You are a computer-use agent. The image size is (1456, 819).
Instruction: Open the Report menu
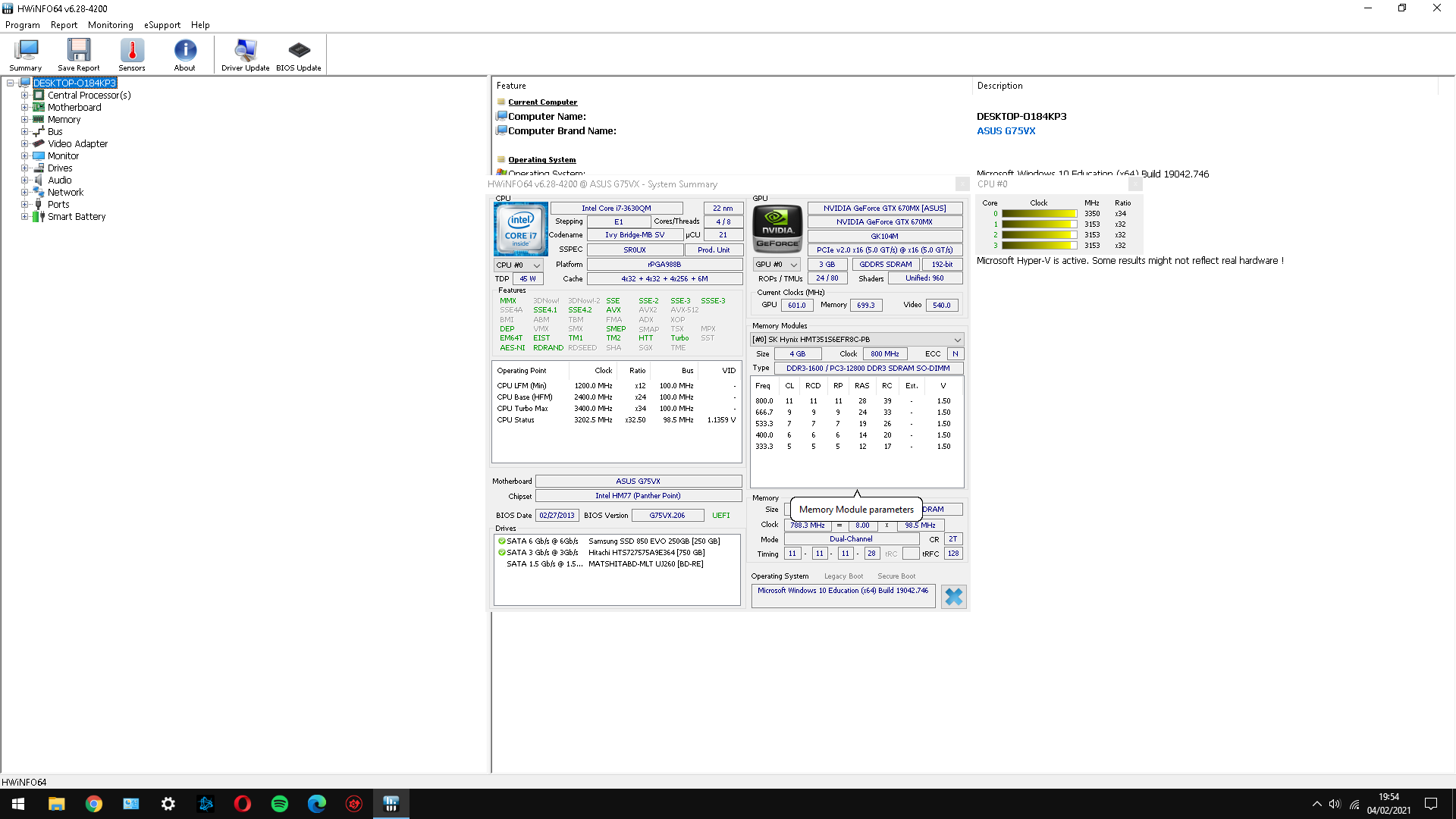pyautogui.click(x=64, y=25)
